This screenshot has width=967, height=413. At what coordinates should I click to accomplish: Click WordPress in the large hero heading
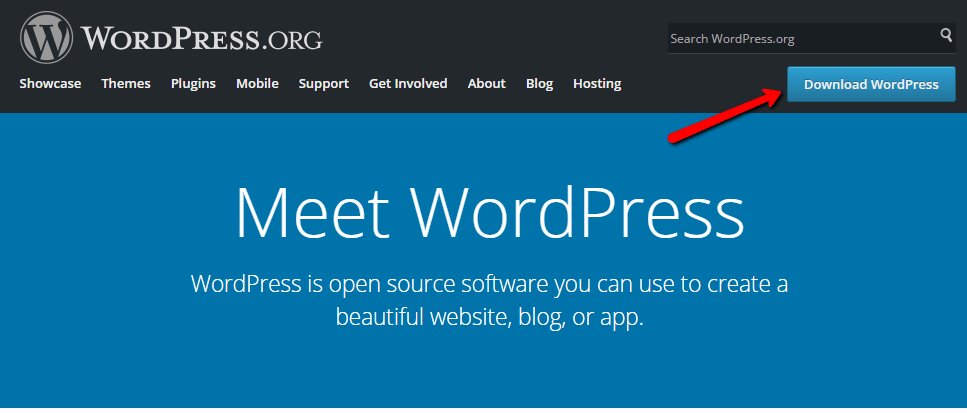[578, 212]
